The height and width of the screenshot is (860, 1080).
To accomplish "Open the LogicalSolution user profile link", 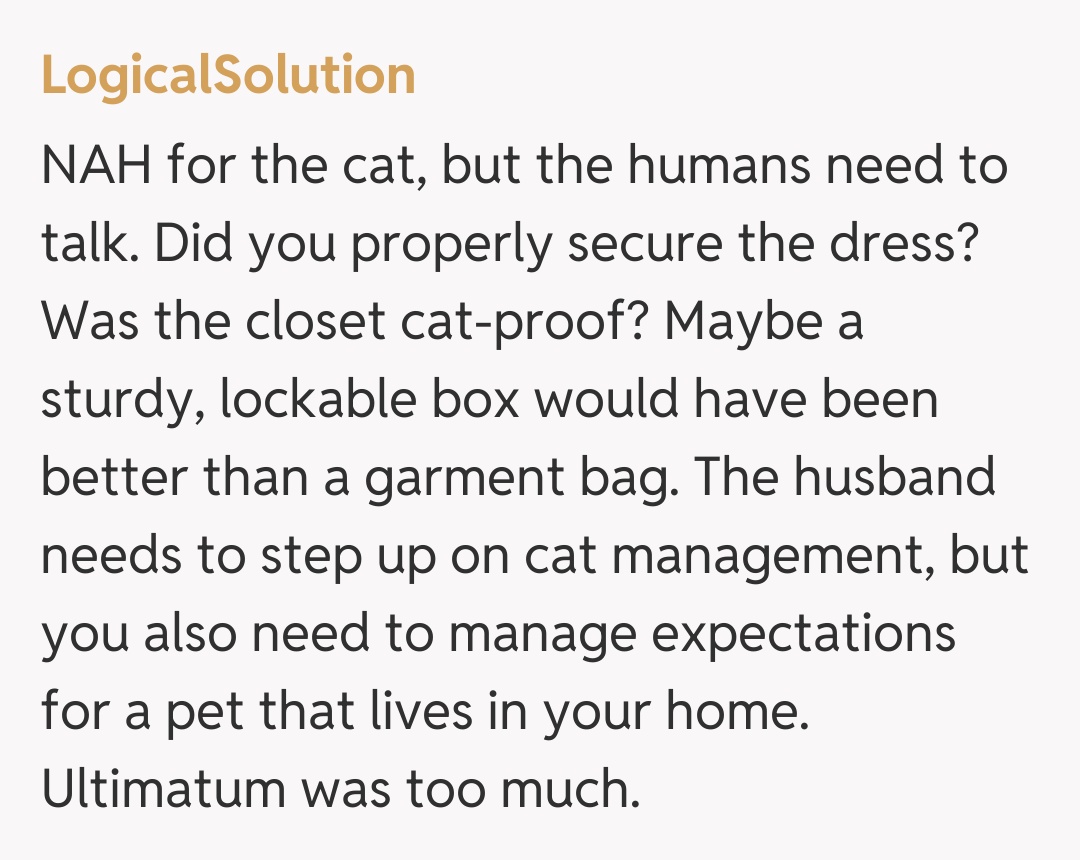I will (x=228, y=75).
